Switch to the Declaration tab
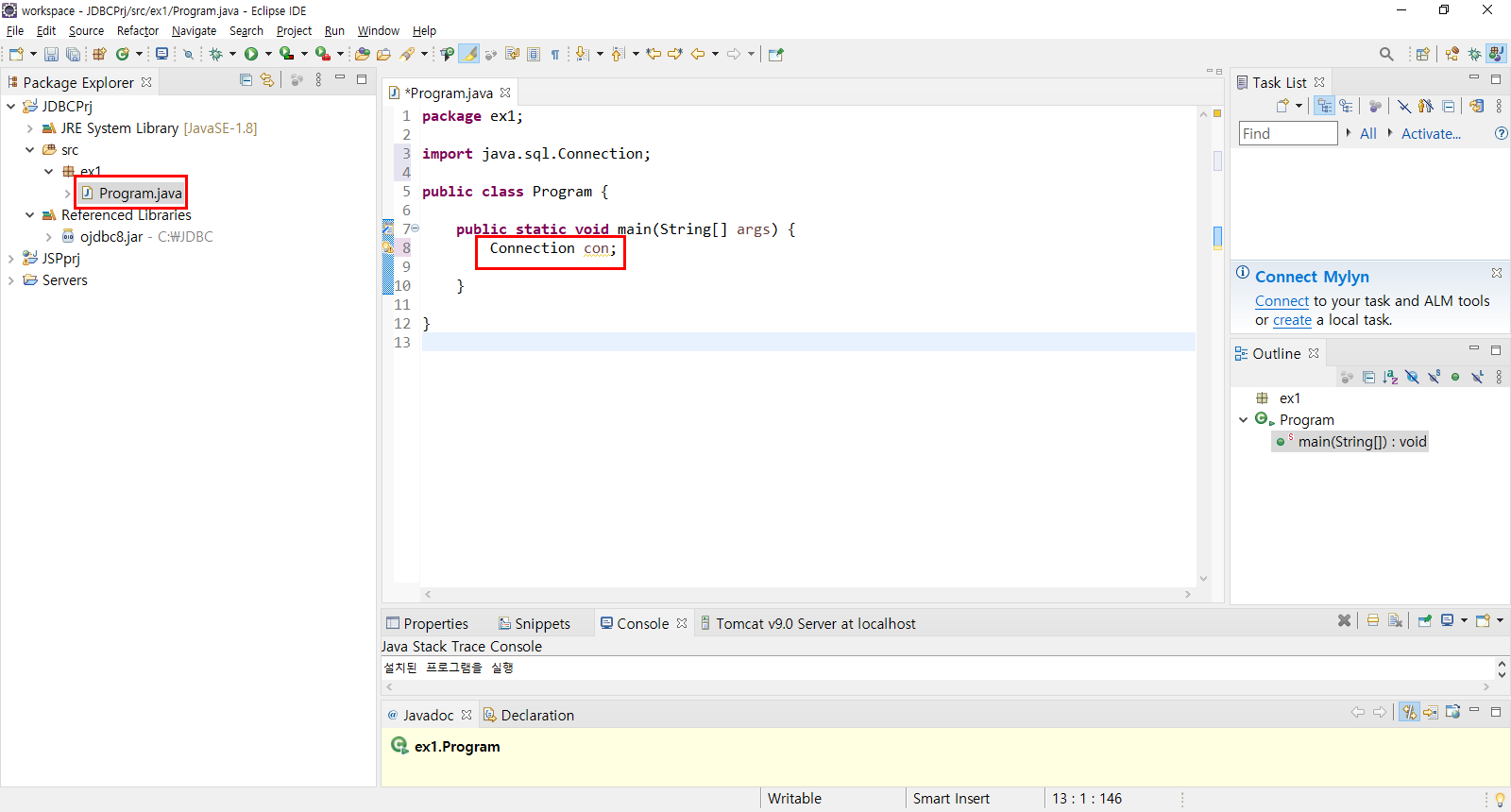 (529, 716)
